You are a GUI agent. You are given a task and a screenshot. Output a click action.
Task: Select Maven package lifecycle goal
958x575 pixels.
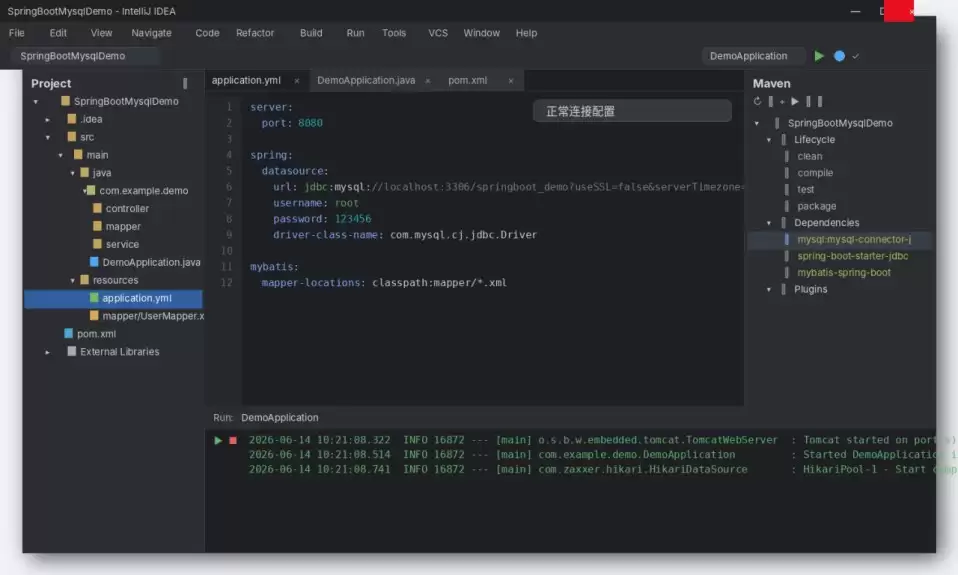[x=816, y=207]
